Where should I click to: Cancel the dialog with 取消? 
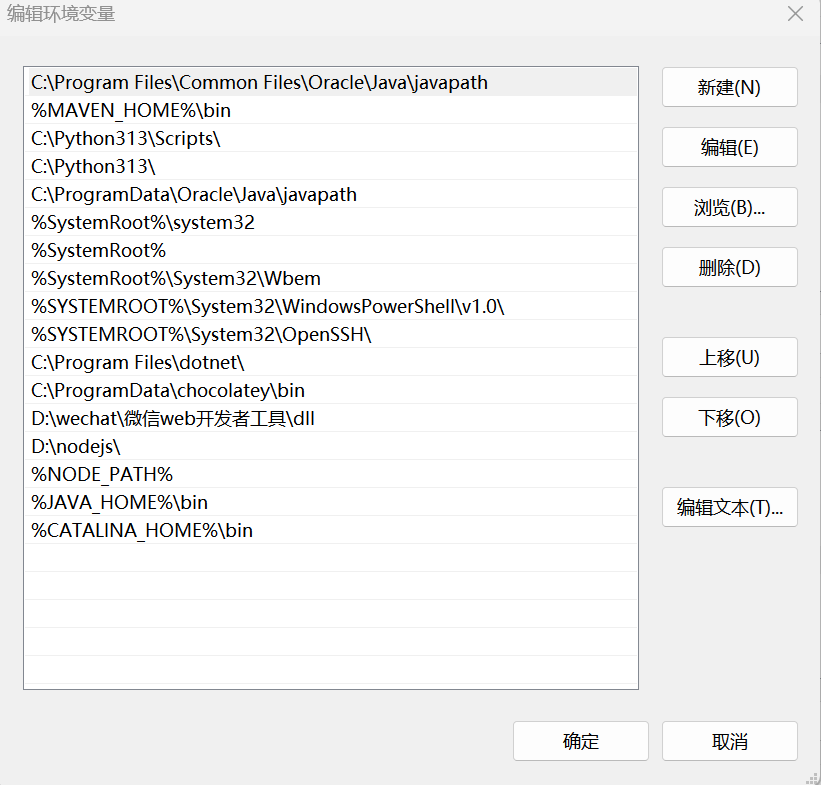pyautogui.click(x=729, y=741)
